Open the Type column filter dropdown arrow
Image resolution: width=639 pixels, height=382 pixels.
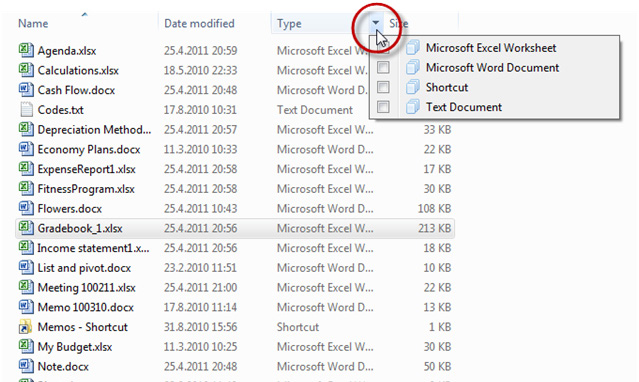[x=376, y=23]
